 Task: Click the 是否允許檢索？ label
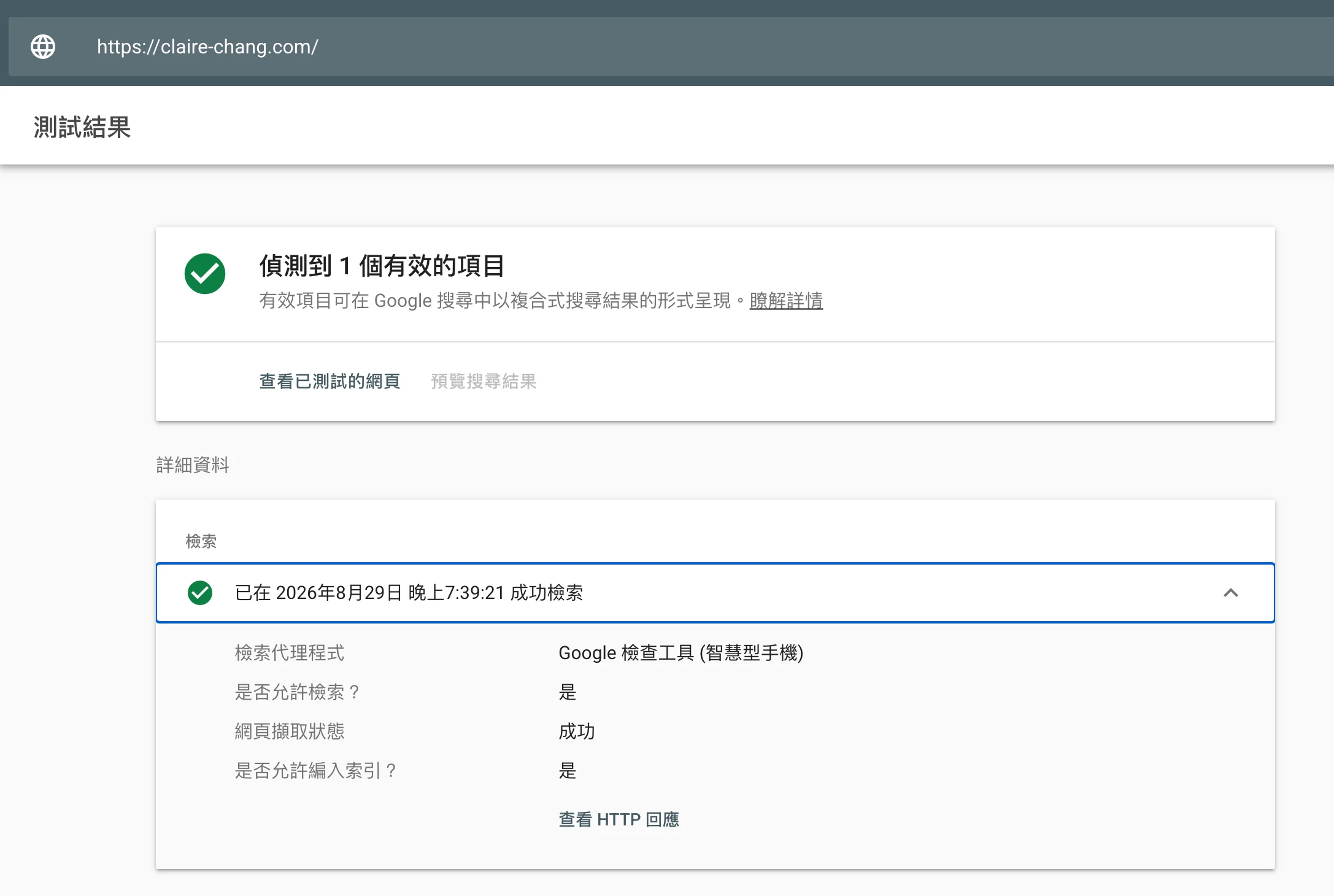[x=298, y=692]
